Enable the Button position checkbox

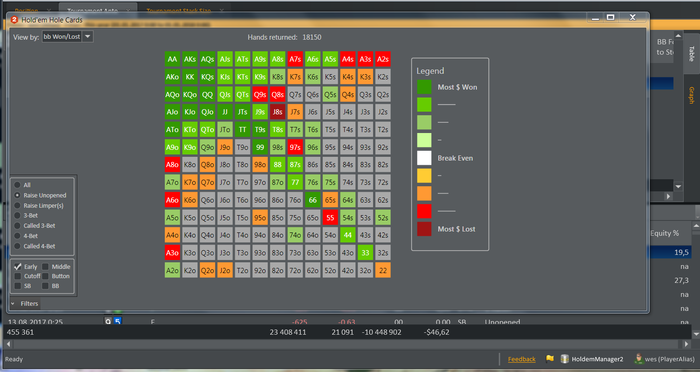tap(46, 276)
